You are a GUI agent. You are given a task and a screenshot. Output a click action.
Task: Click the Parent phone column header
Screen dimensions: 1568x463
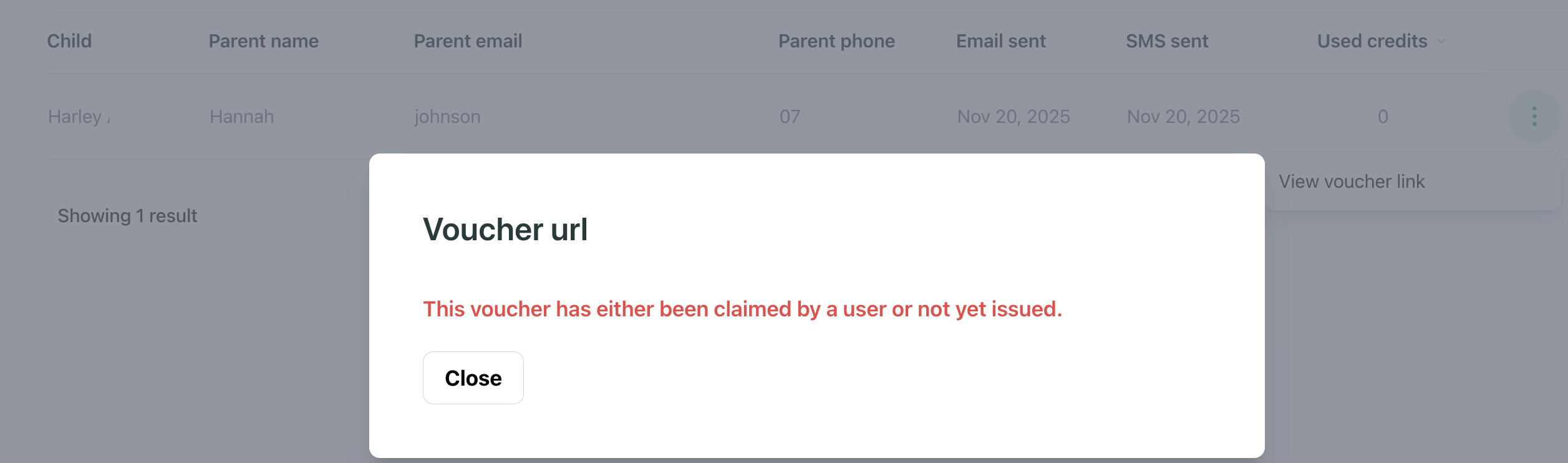[836, 41]
